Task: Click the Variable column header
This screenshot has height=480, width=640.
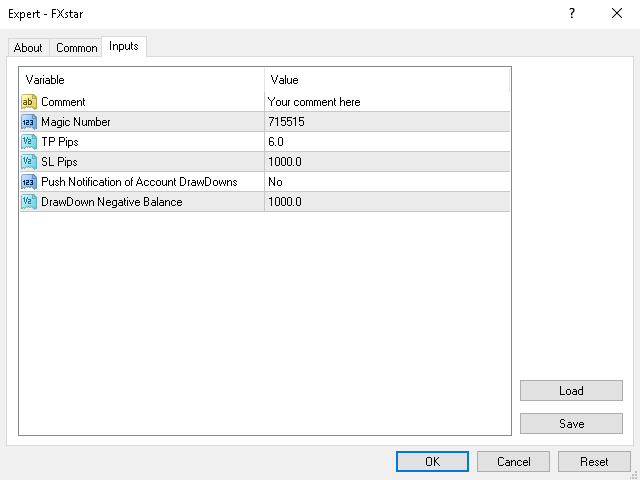Action: coord(142,80)
